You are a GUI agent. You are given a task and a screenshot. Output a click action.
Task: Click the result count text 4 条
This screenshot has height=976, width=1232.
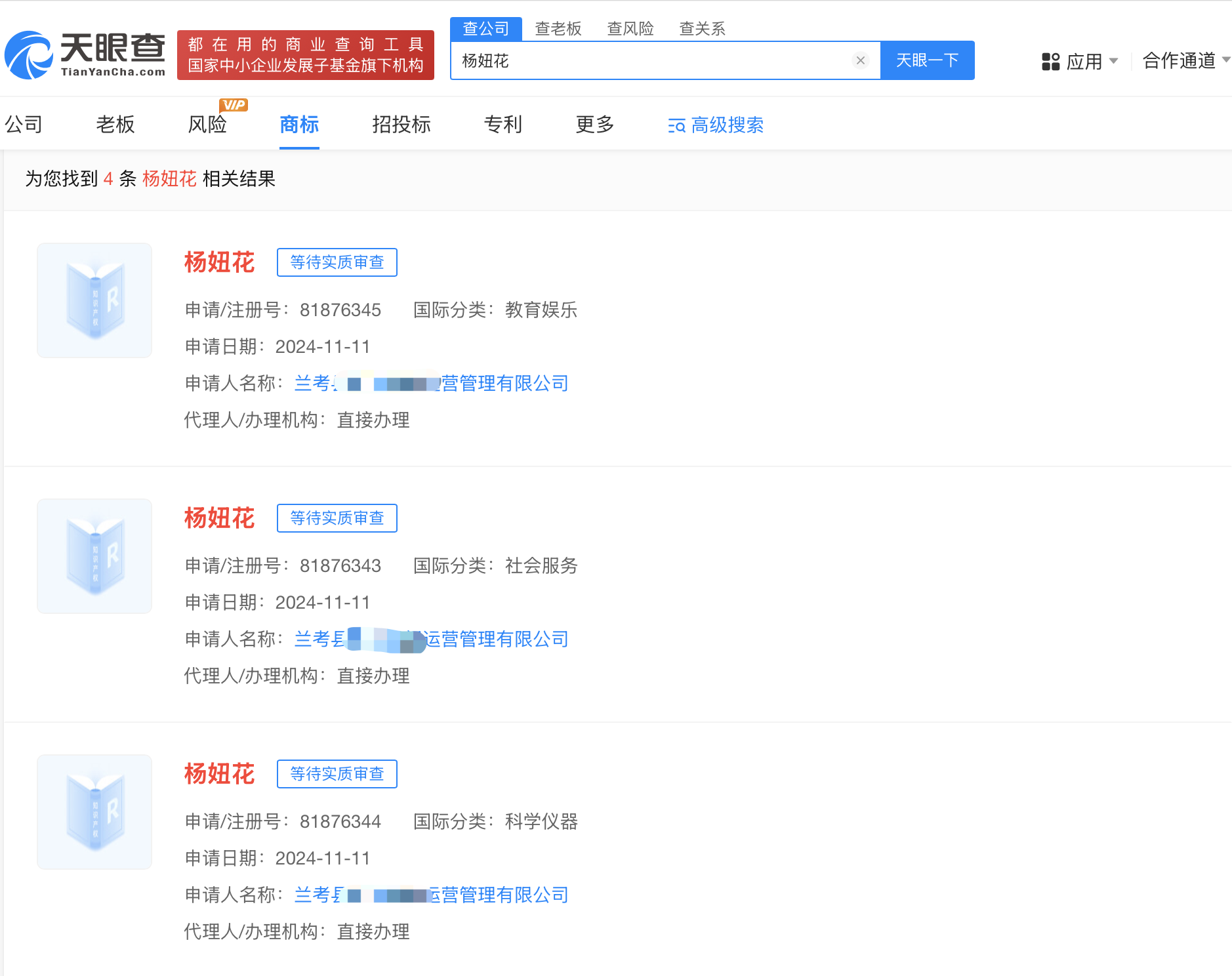[120, 178]
